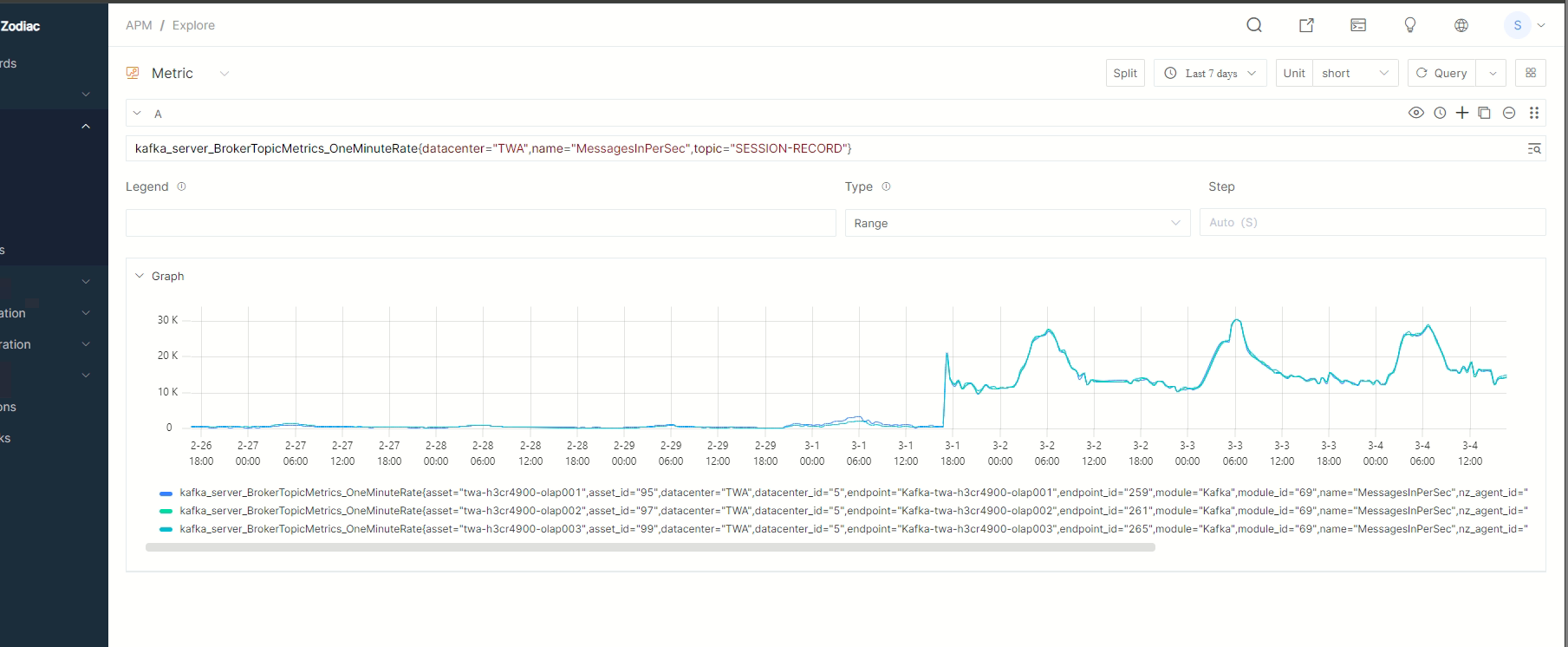The image size is (1568, 647).
Task: Duplicate query A with the copy icon
Action: [x=1484, y=113]
